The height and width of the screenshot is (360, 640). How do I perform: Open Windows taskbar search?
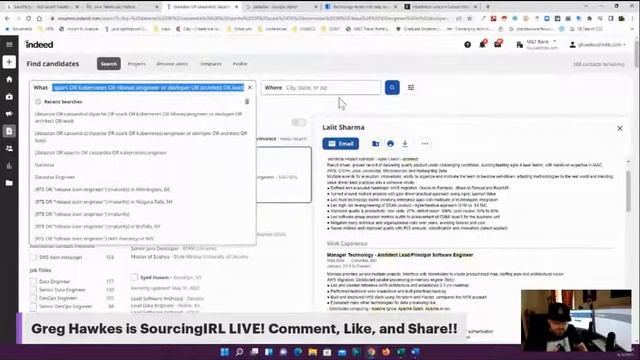click(x=239, y=352)
